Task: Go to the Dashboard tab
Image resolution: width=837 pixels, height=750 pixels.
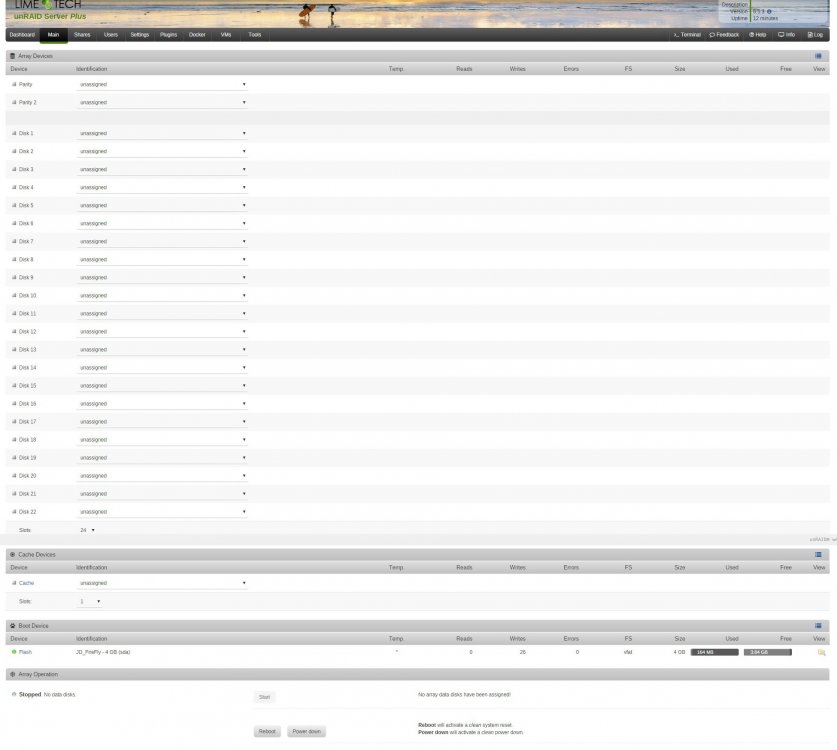Action: pyautogui.click(x=22, y=35)
